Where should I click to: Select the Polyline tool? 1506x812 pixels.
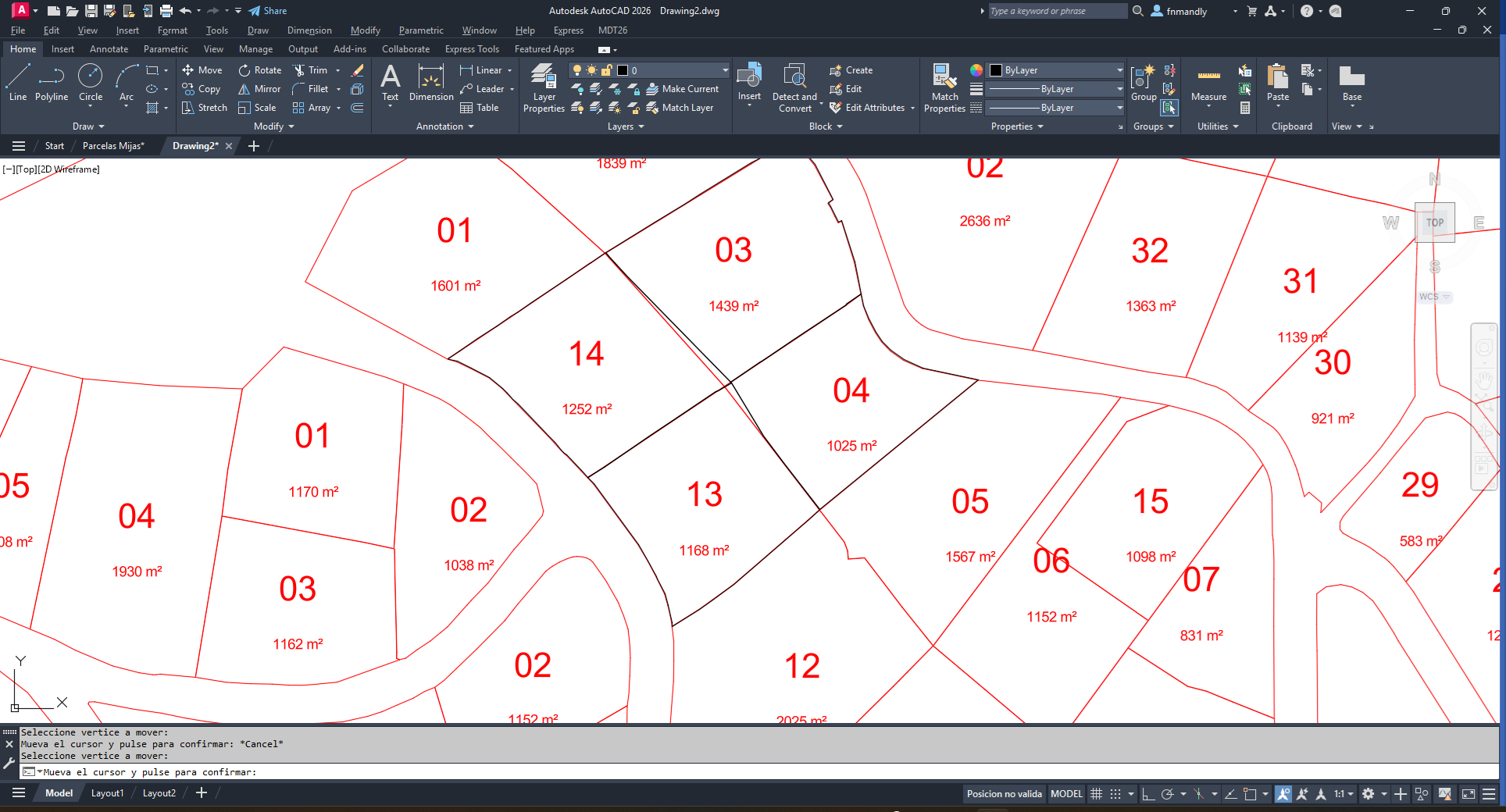tap(52, 83)
